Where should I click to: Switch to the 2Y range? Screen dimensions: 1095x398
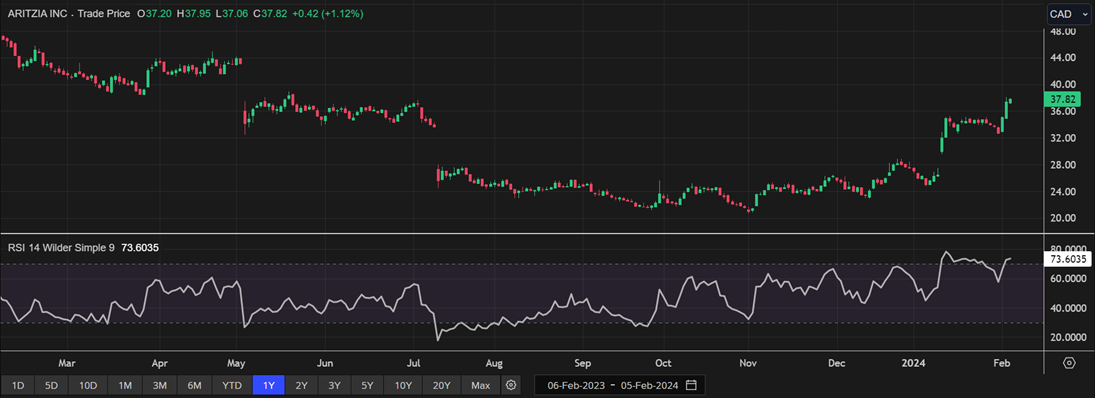coord(301,385)
